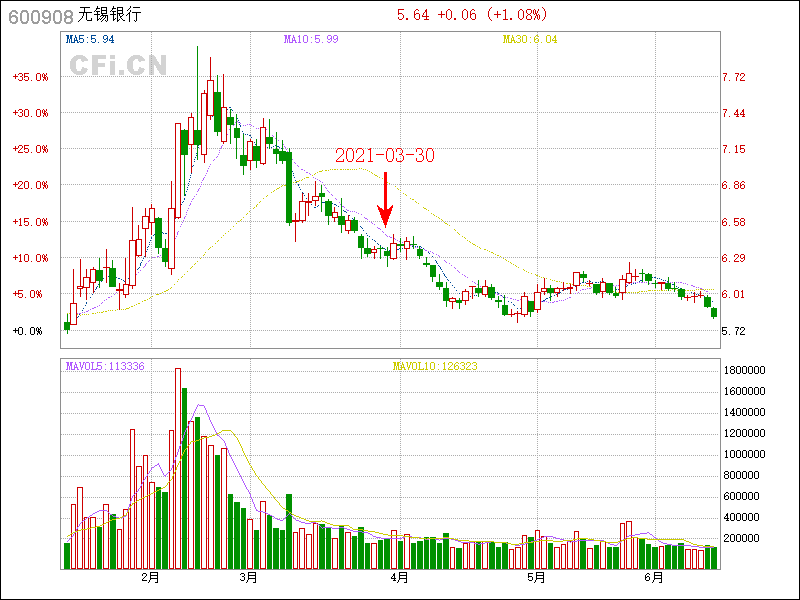Click the +0.0% baseline axis label

point(30,331)
